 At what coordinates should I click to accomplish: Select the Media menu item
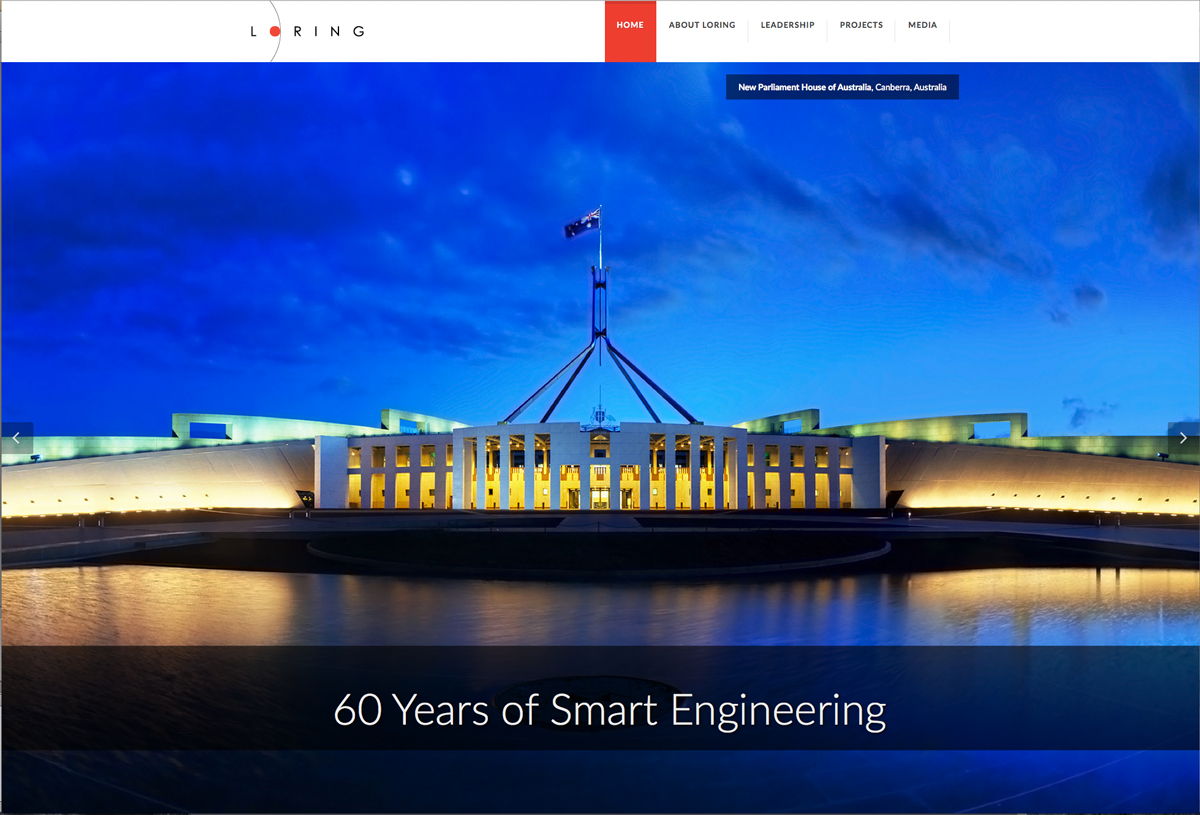tap(922, 25)
